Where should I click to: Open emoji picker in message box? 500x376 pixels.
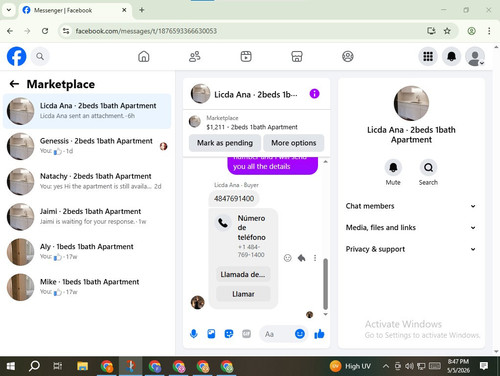(300, 334)
